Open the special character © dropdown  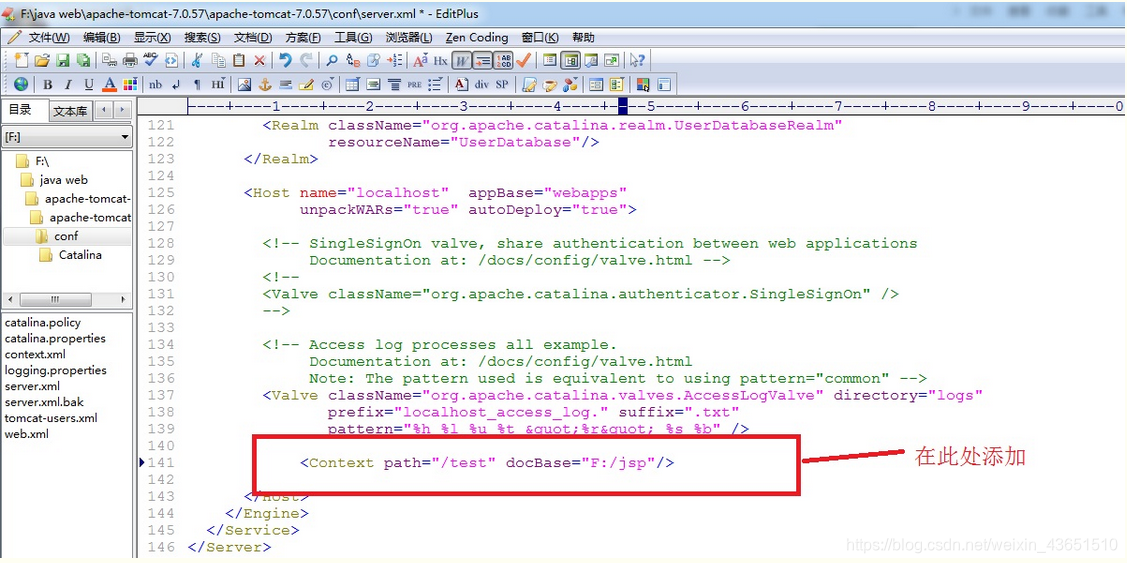[326, 84]
